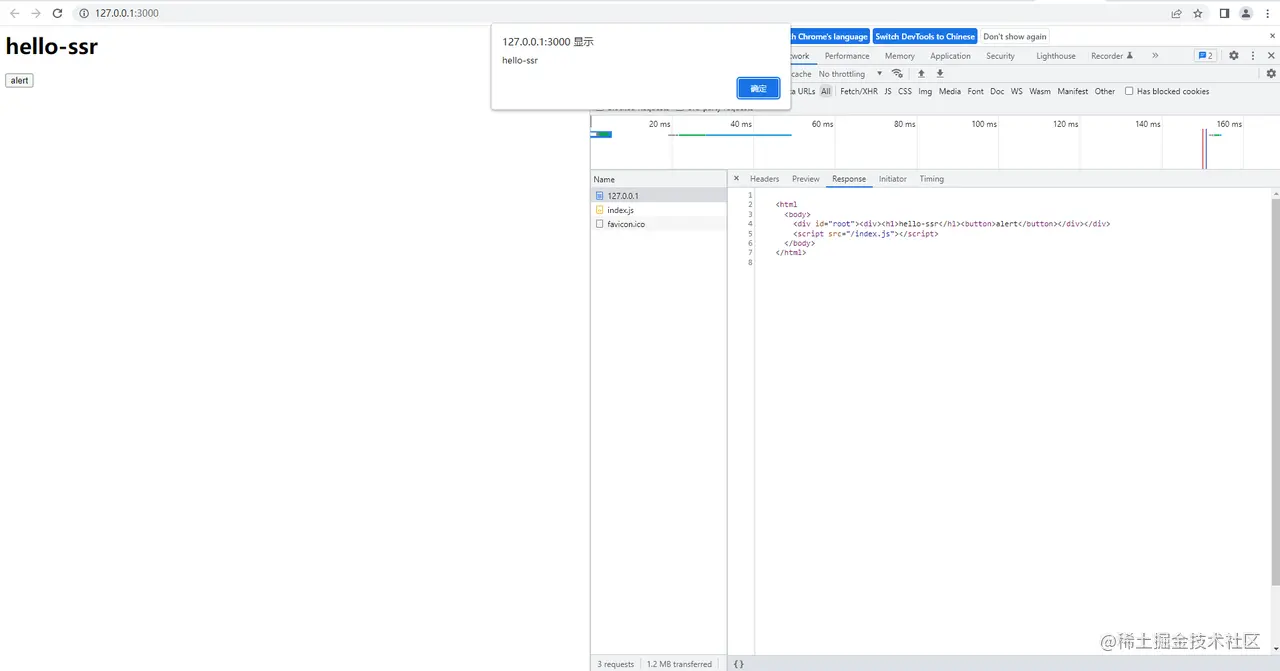Switch to the Lighthouse tab
The width and height of the screenshot is (1280, 671).
tap(1056, 56)
